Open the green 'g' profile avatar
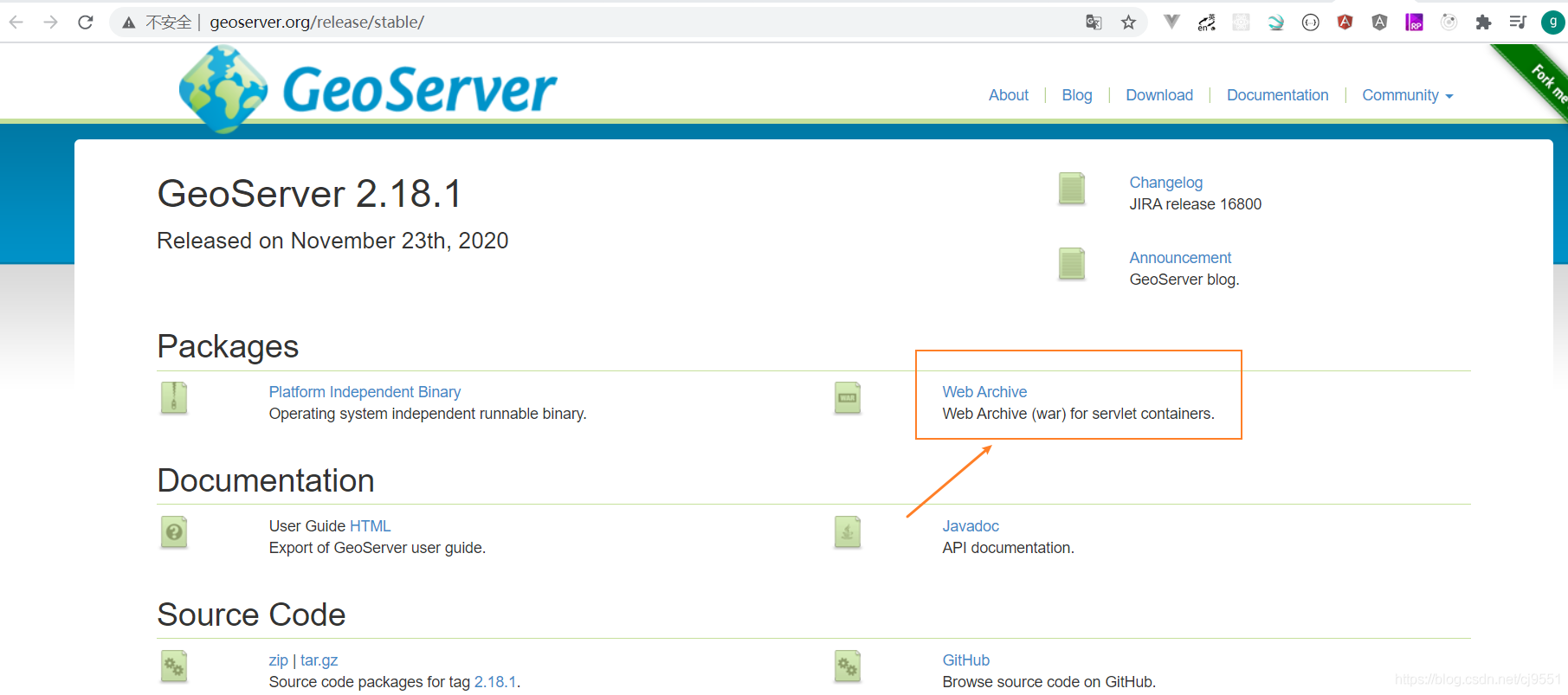This screenshot has height=695, width=1568. pyautogui.click(x=1553, y=23)
